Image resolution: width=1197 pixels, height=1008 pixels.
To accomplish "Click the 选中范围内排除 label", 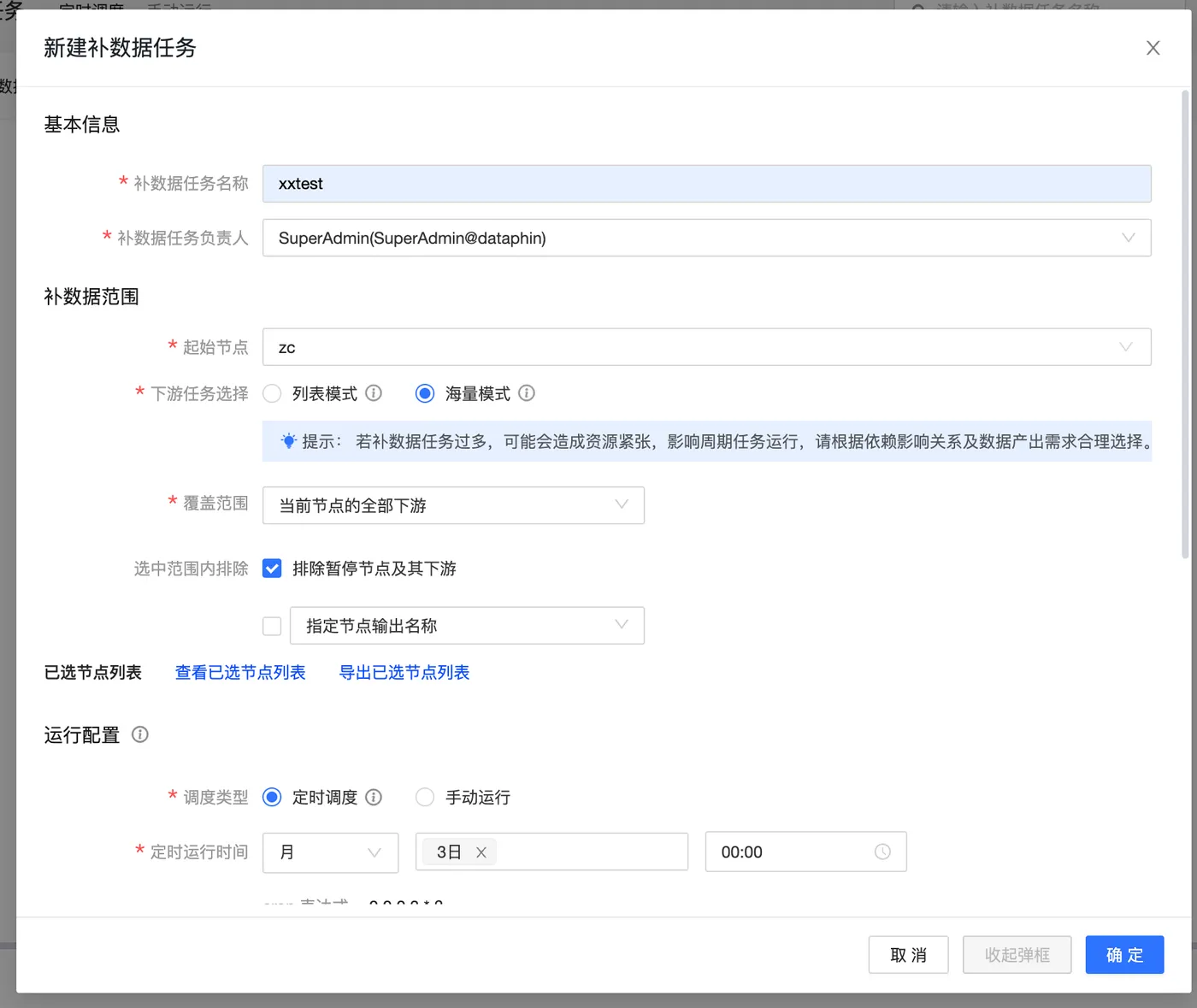I will (x=191, y=569).
